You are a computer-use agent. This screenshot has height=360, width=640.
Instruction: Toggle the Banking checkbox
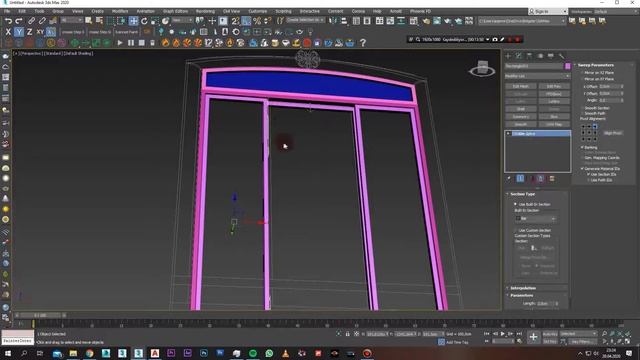[582, 147]
